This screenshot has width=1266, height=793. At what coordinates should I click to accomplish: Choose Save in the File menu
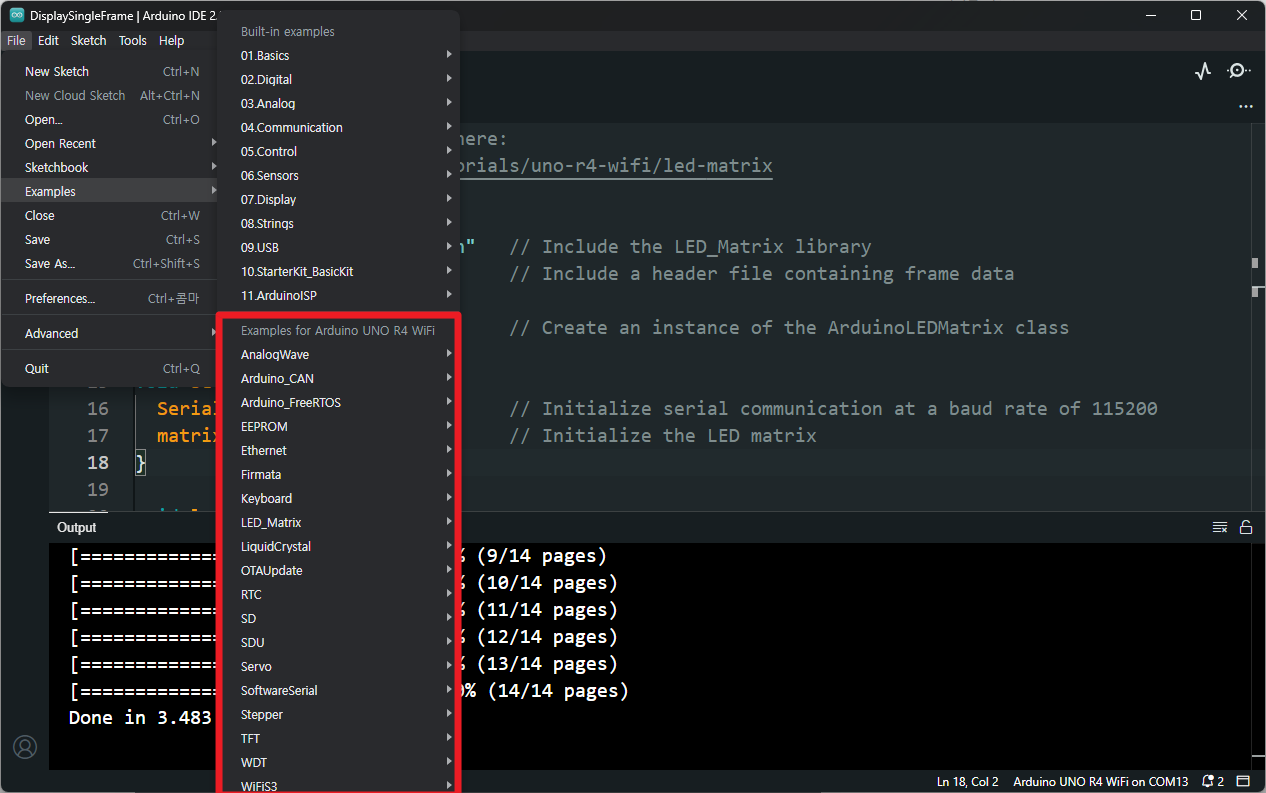pyautogui.click(x=110, y=240)
